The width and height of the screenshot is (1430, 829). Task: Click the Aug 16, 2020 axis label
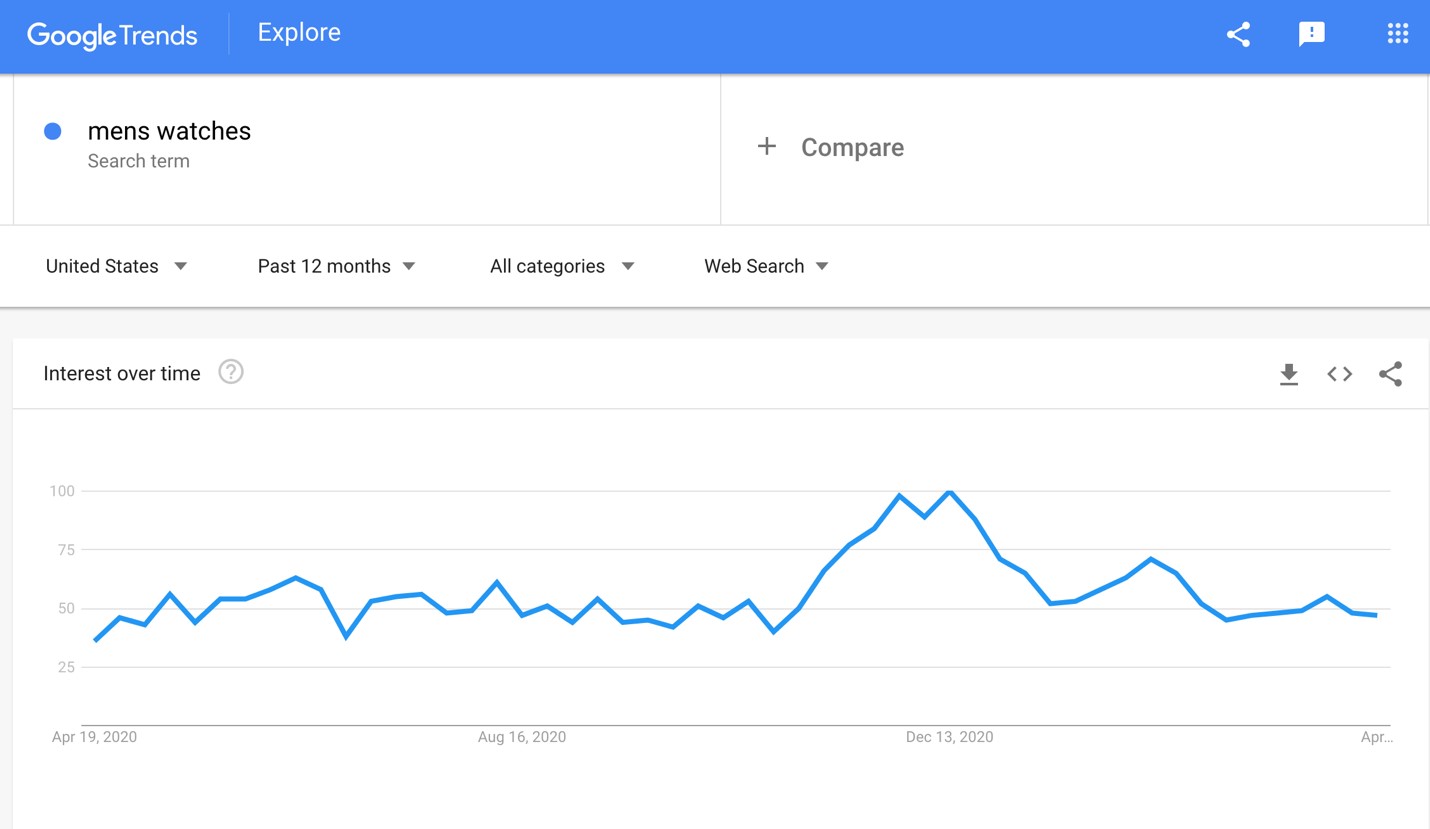521,737
